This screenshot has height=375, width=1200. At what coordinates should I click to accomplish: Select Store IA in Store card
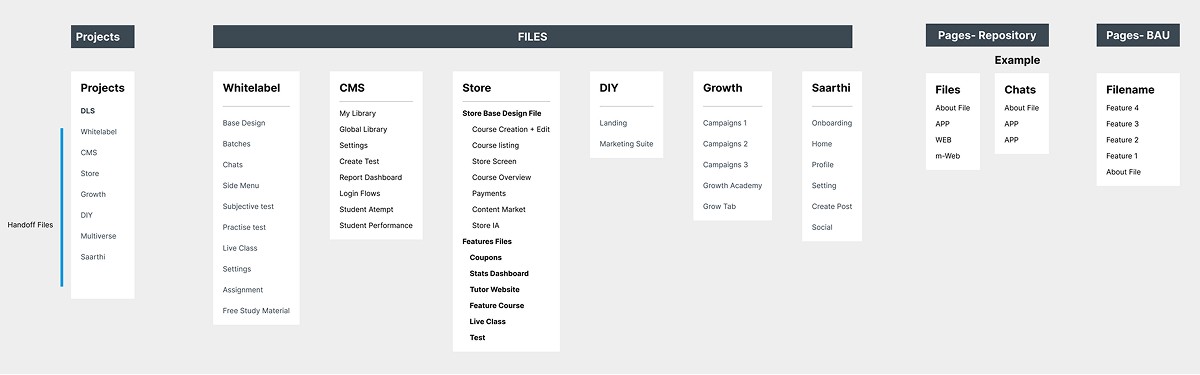(486, 225)
